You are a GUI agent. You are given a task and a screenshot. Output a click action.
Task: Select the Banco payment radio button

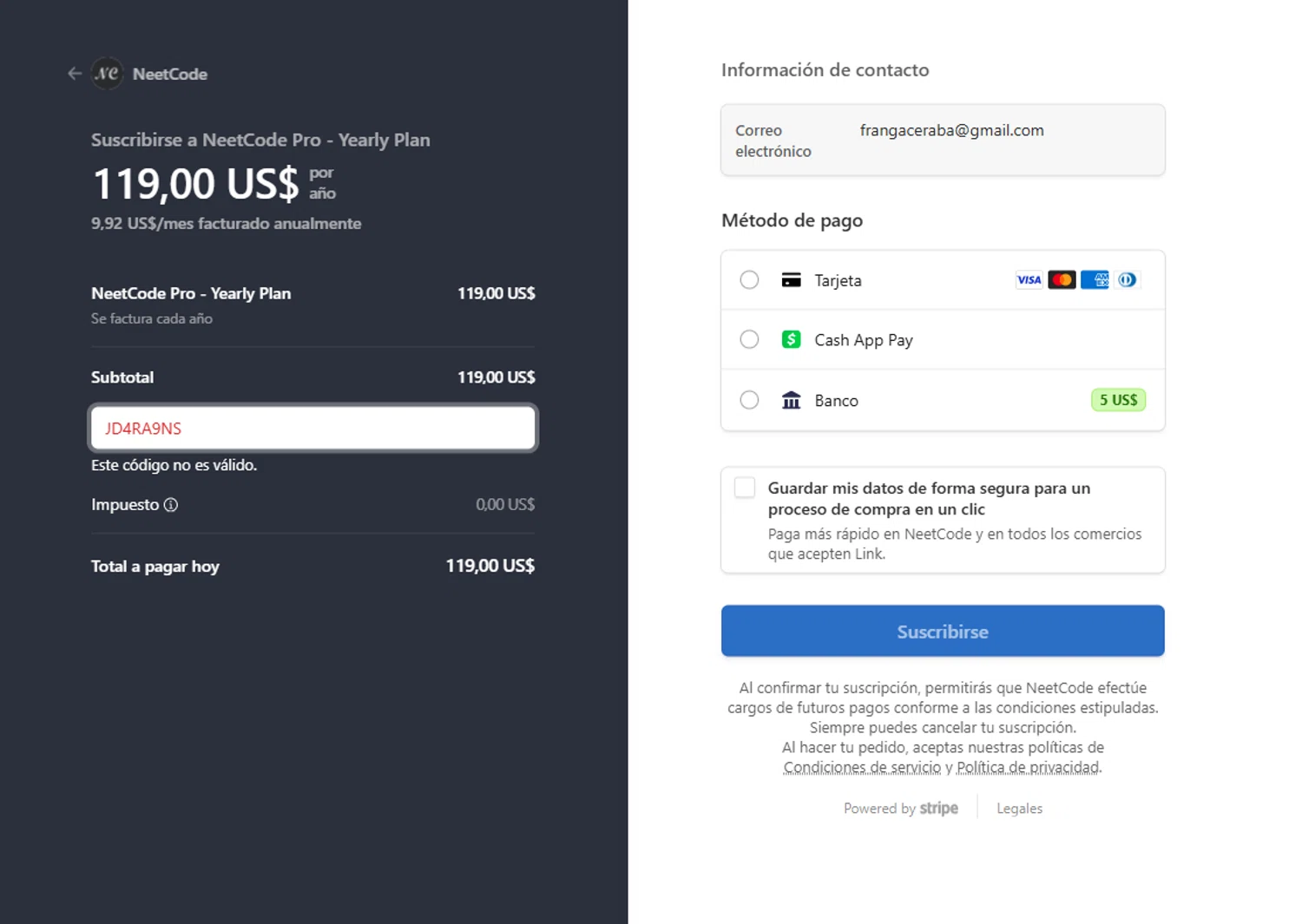coord(749,400)
